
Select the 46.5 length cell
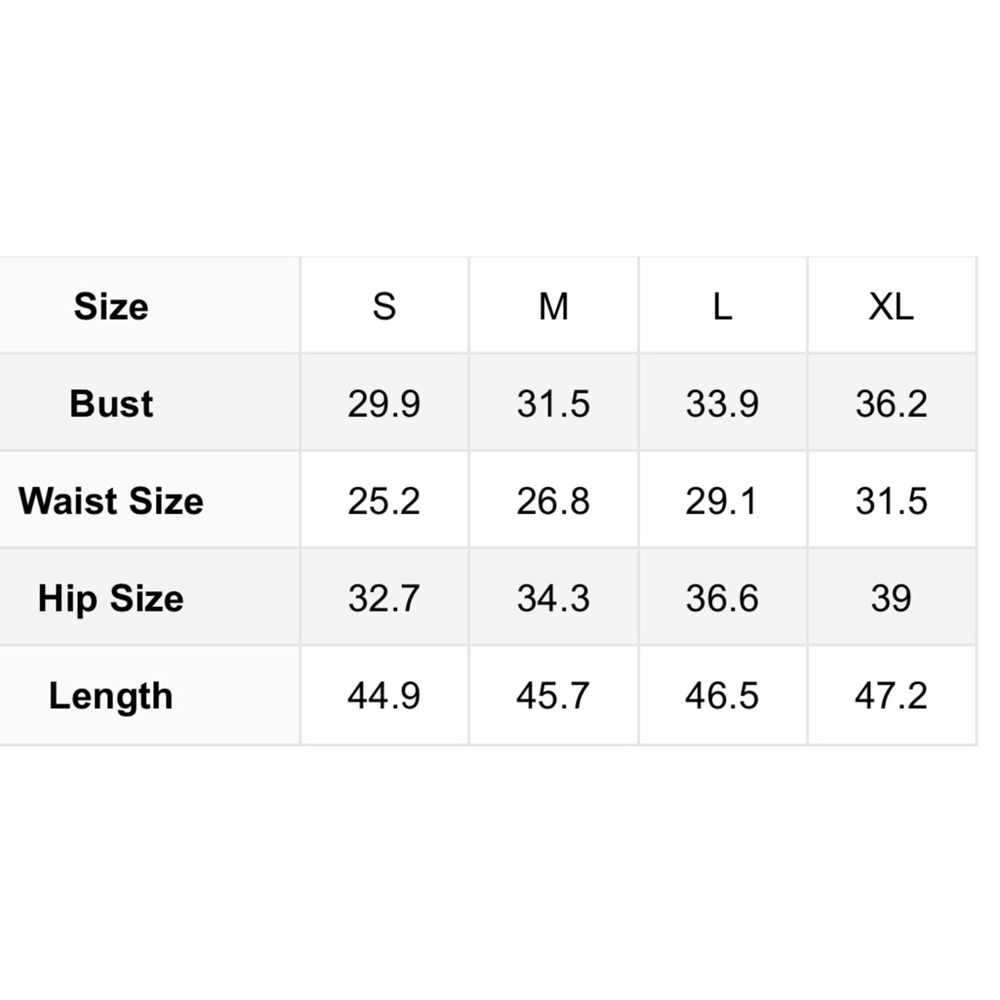(x=722, y=696)
